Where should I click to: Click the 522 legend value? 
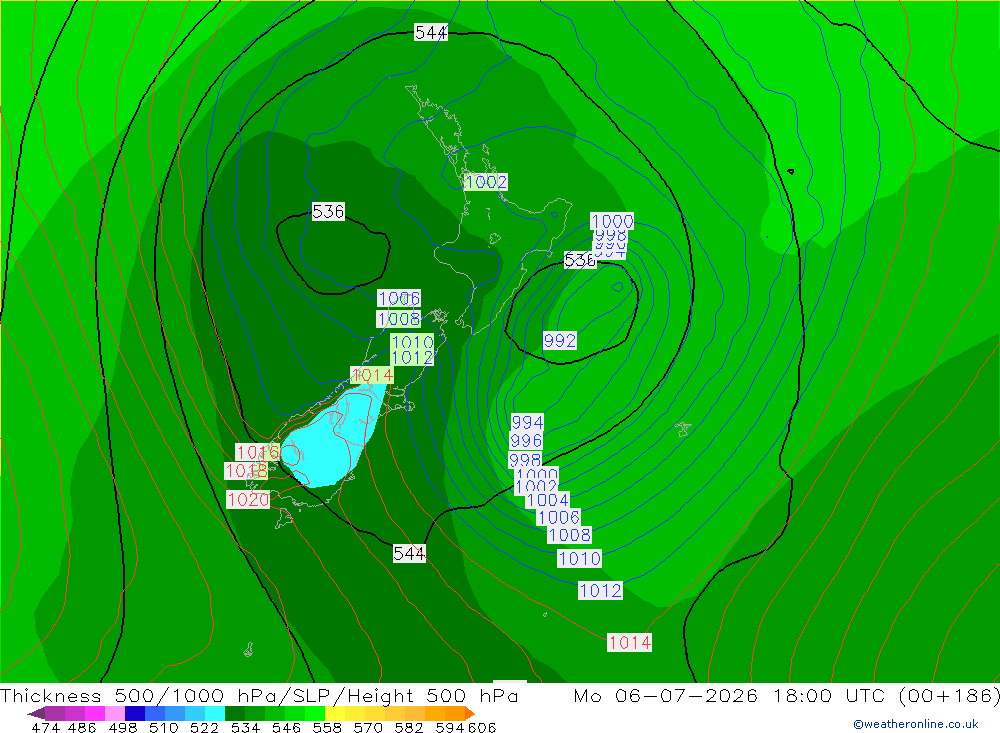coord(204,727)
